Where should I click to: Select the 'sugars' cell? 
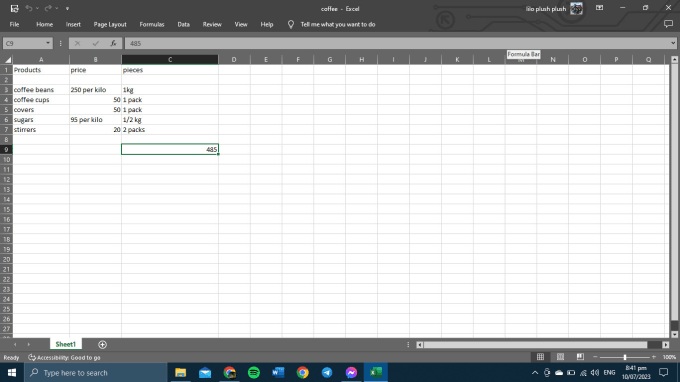pos(41,120)
